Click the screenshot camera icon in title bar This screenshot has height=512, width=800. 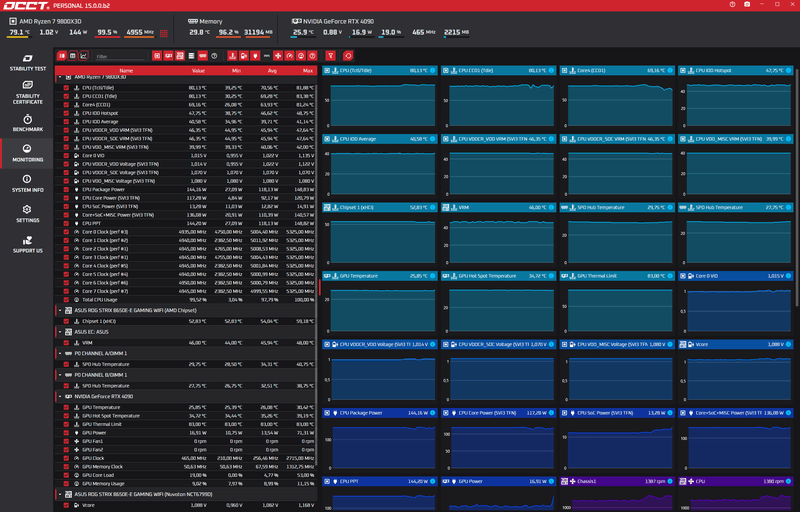point(746,5)
